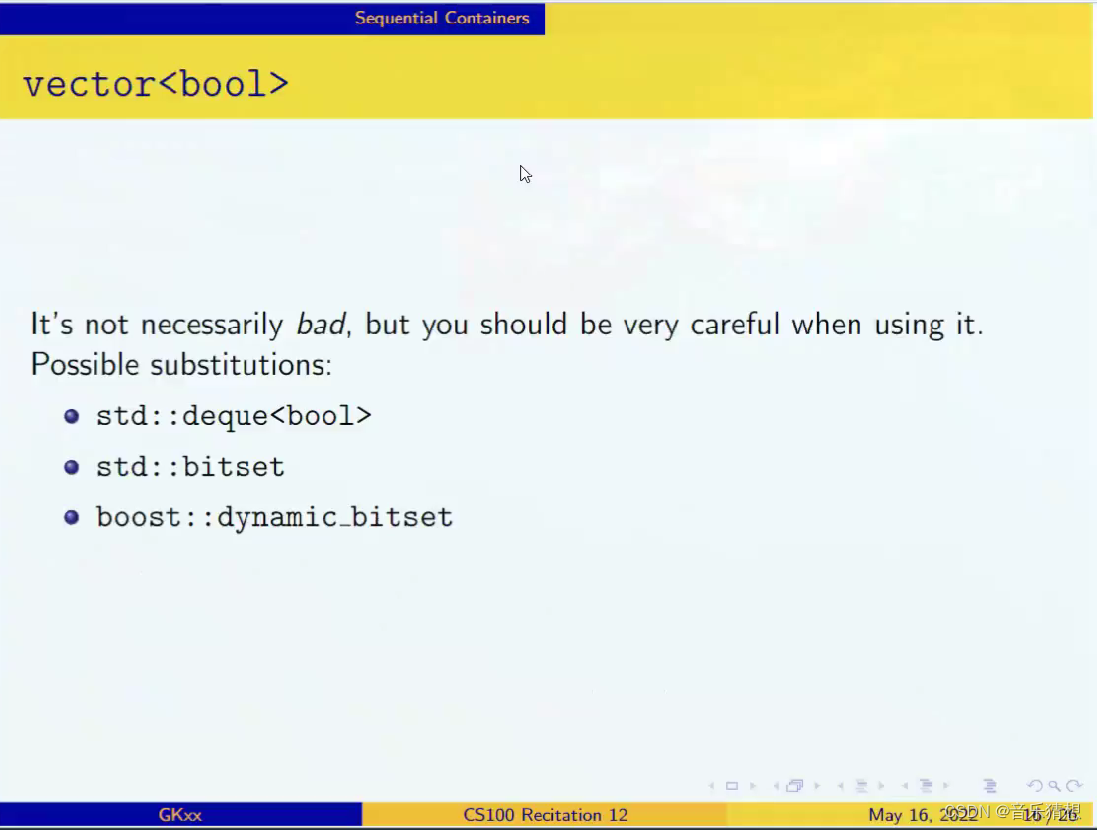The height and width of the screenshot is (830, 1097).
Task: Jump to previous subsection arrow
Action: 840,786
